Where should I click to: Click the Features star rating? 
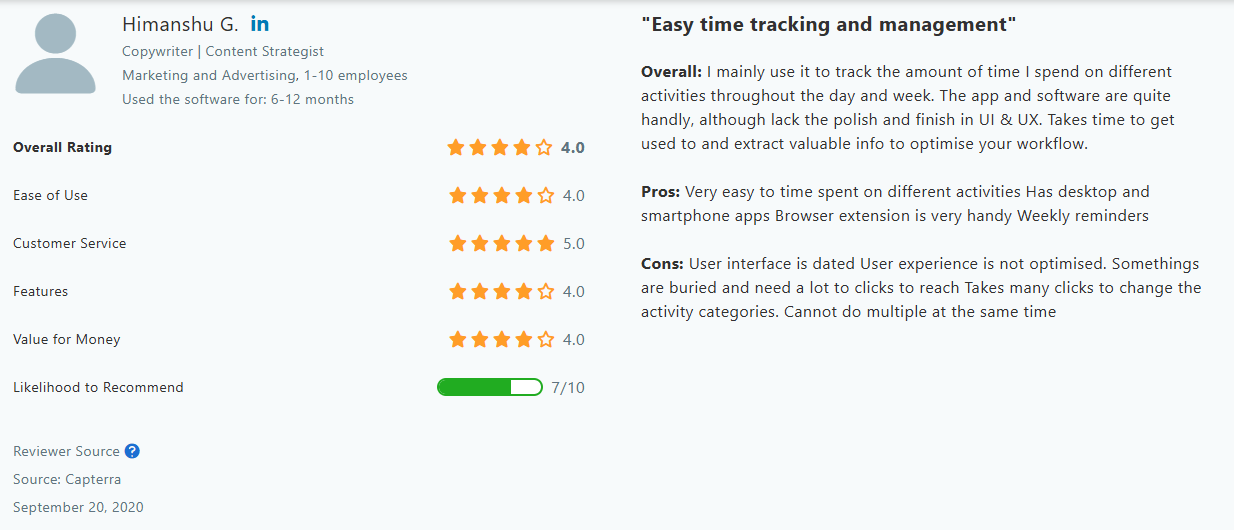[x=501, y=292]
